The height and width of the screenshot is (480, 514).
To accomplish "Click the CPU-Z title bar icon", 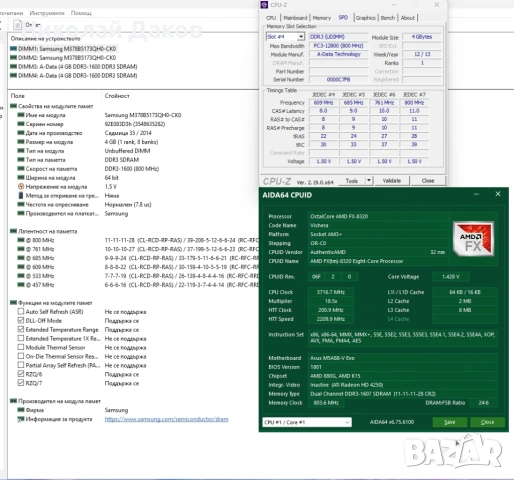I will coord(264,5).
